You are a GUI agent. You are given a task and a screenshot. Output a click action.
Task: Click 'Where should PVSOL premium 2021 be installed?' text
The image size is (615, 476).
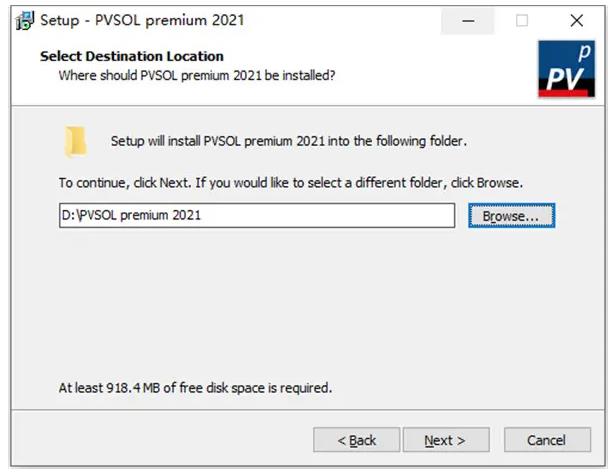pos(197,75)
